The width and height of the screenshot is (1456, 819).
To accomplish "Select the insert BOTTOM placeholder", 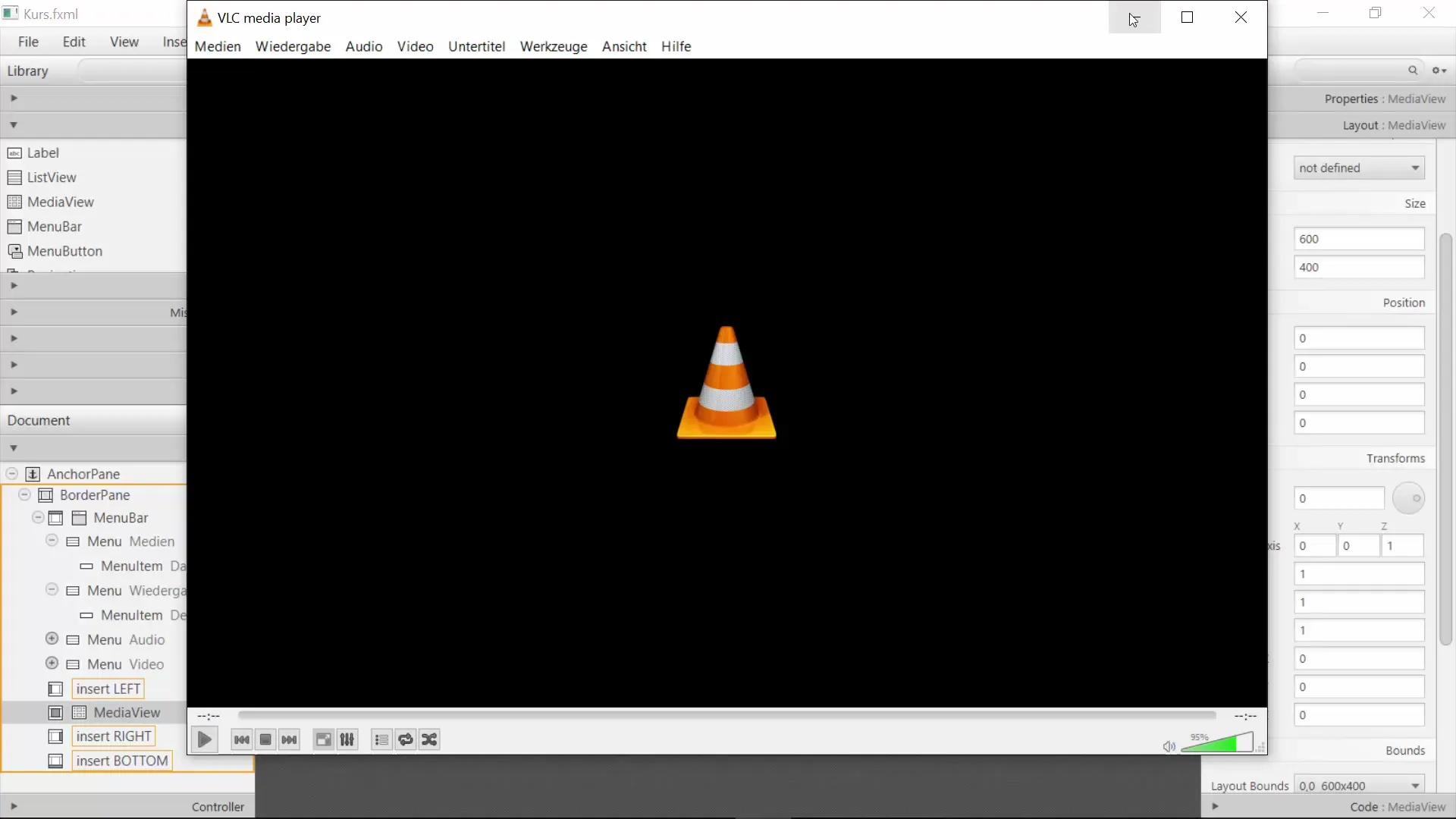I will [122, 761].
